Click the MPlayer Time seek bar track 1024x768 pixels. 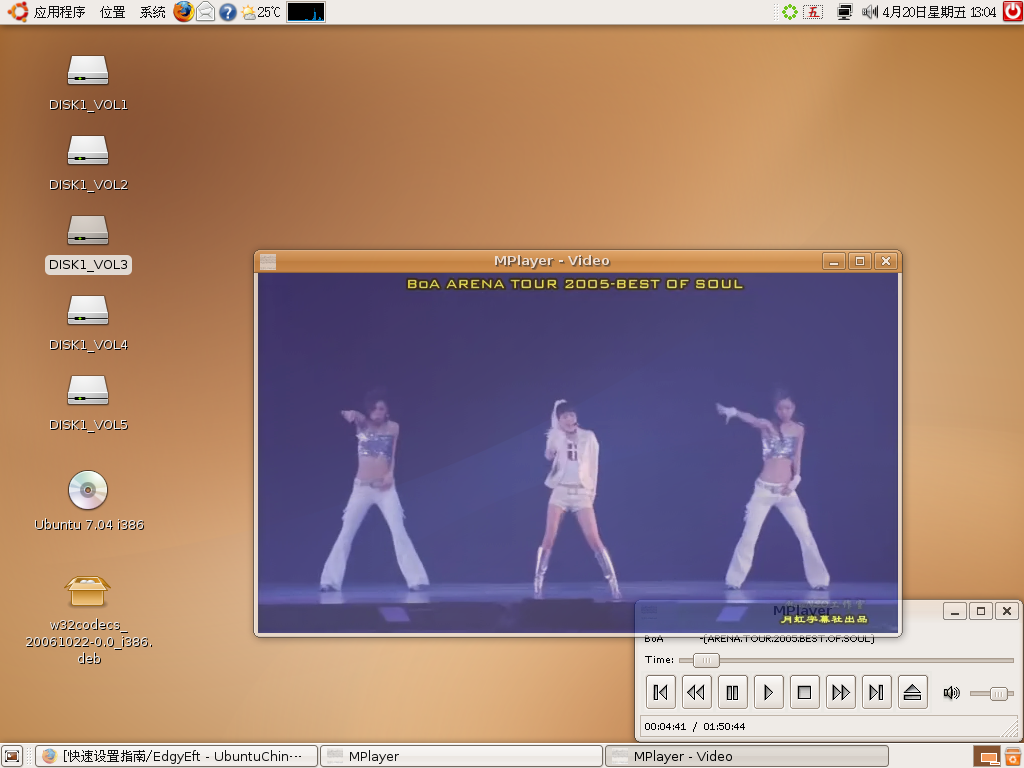pos(846,660)
